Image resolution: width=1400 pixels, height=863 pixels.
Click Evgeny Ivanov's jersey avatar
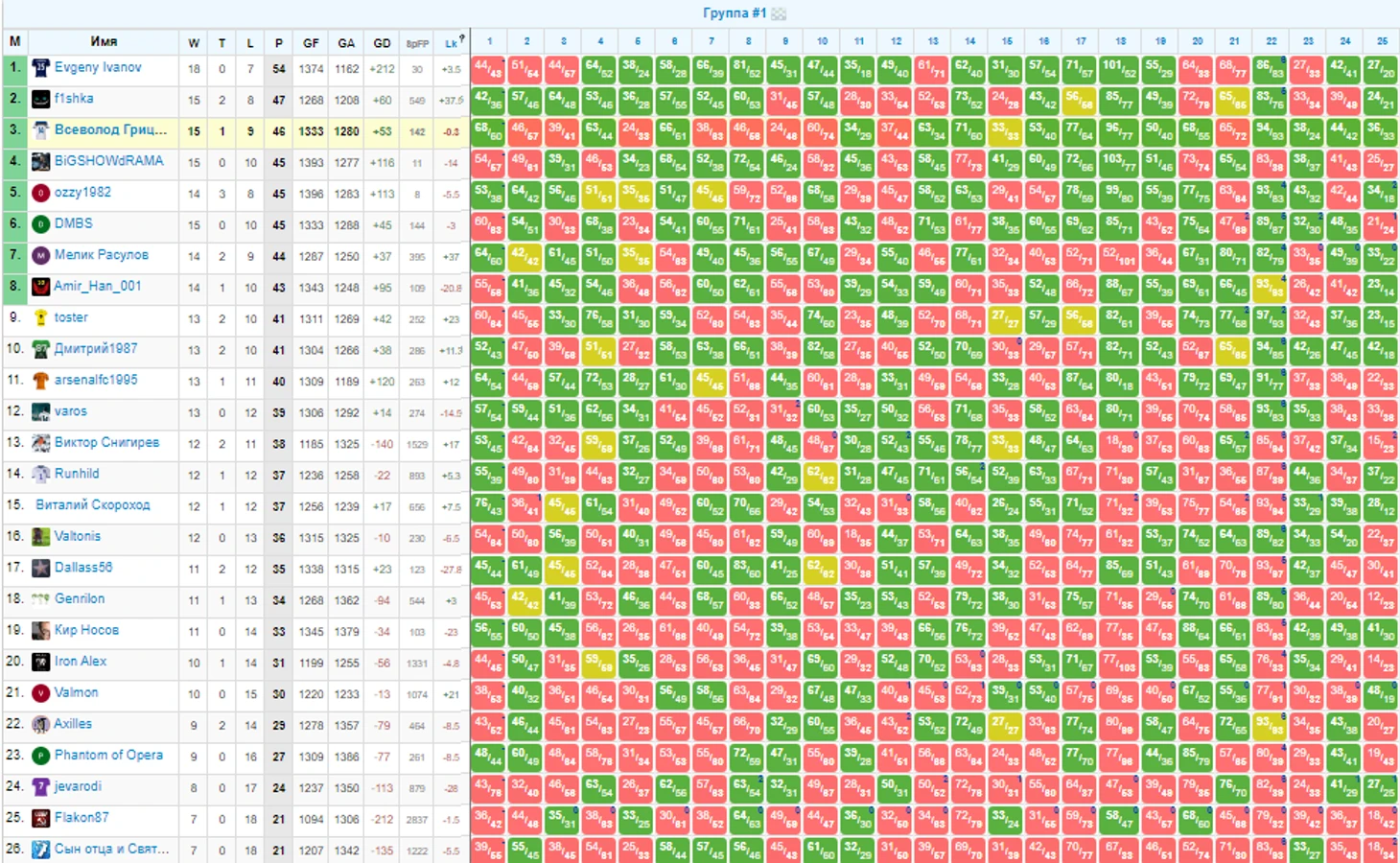(x=40, y=68)
